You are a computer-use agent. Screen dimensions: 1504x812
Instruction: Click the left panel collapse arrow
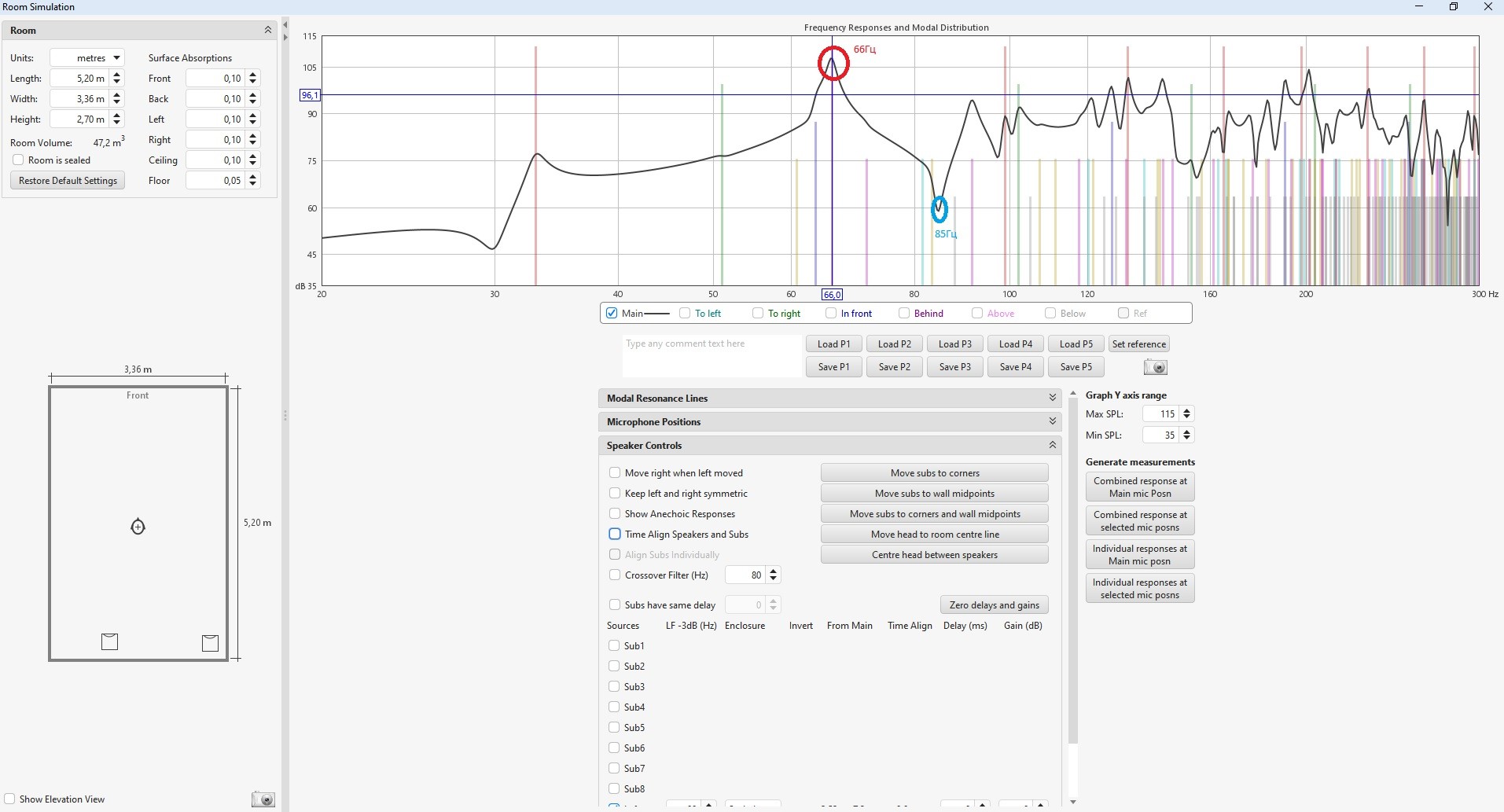[285, 25]
